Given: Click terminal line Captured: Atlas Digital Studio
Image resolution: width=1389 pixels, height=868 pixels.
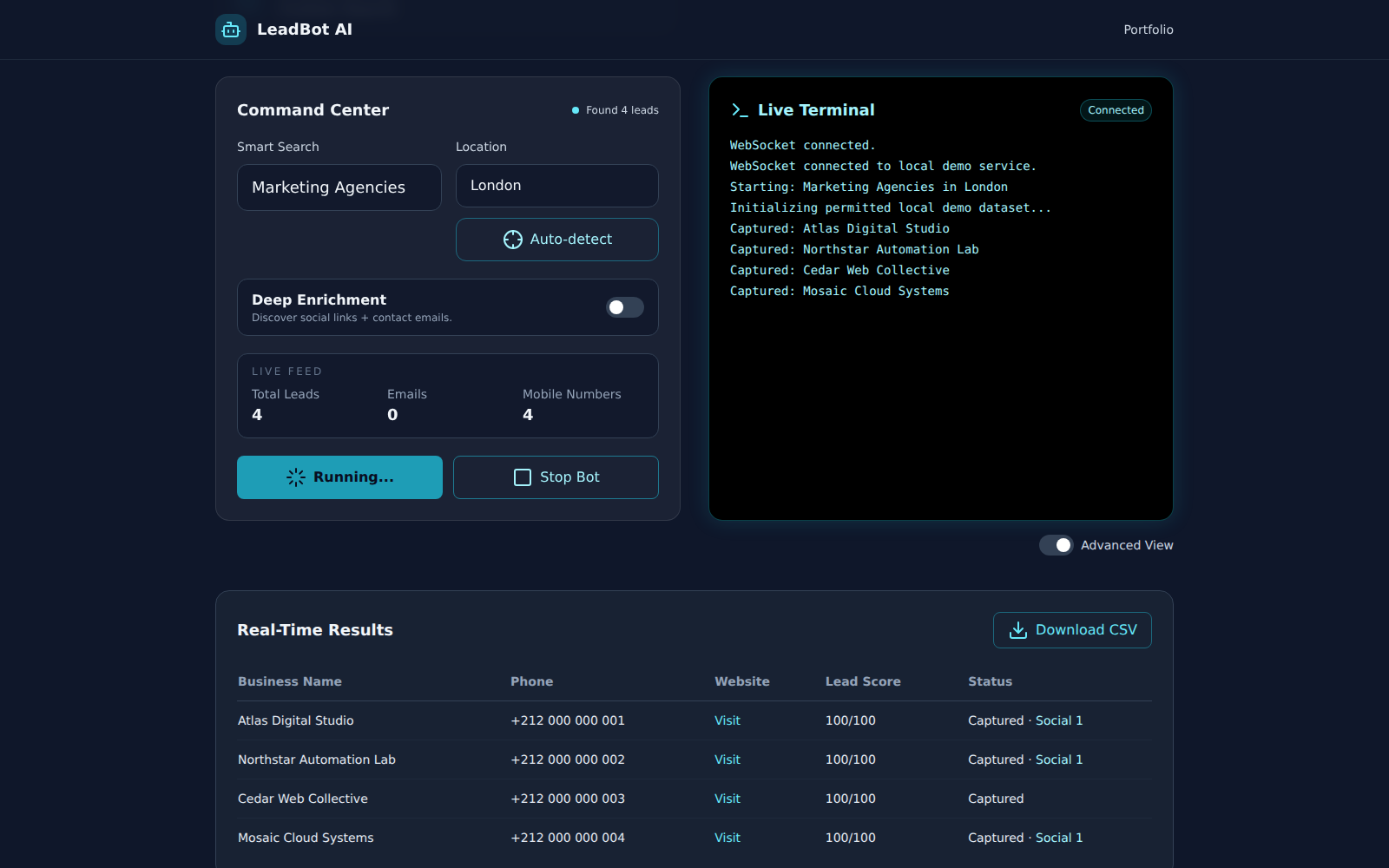Looking at the screenshot, I should click(x=839, y=229).
